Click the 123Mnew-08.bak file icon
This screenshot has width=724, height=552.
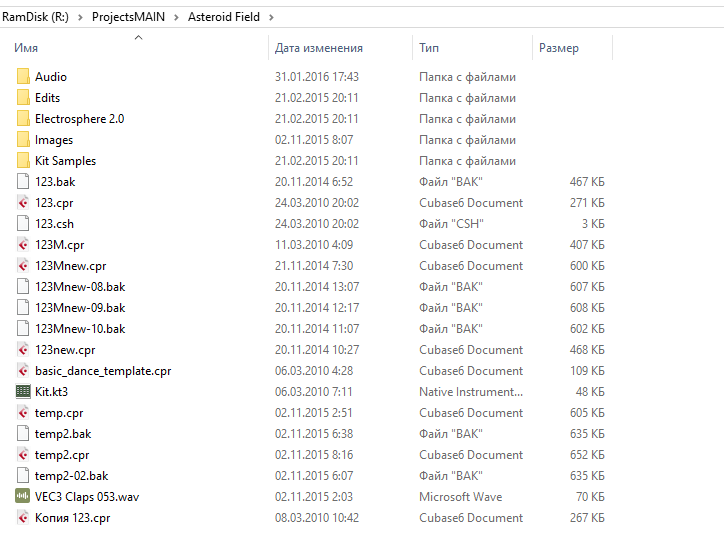(23, 287)
